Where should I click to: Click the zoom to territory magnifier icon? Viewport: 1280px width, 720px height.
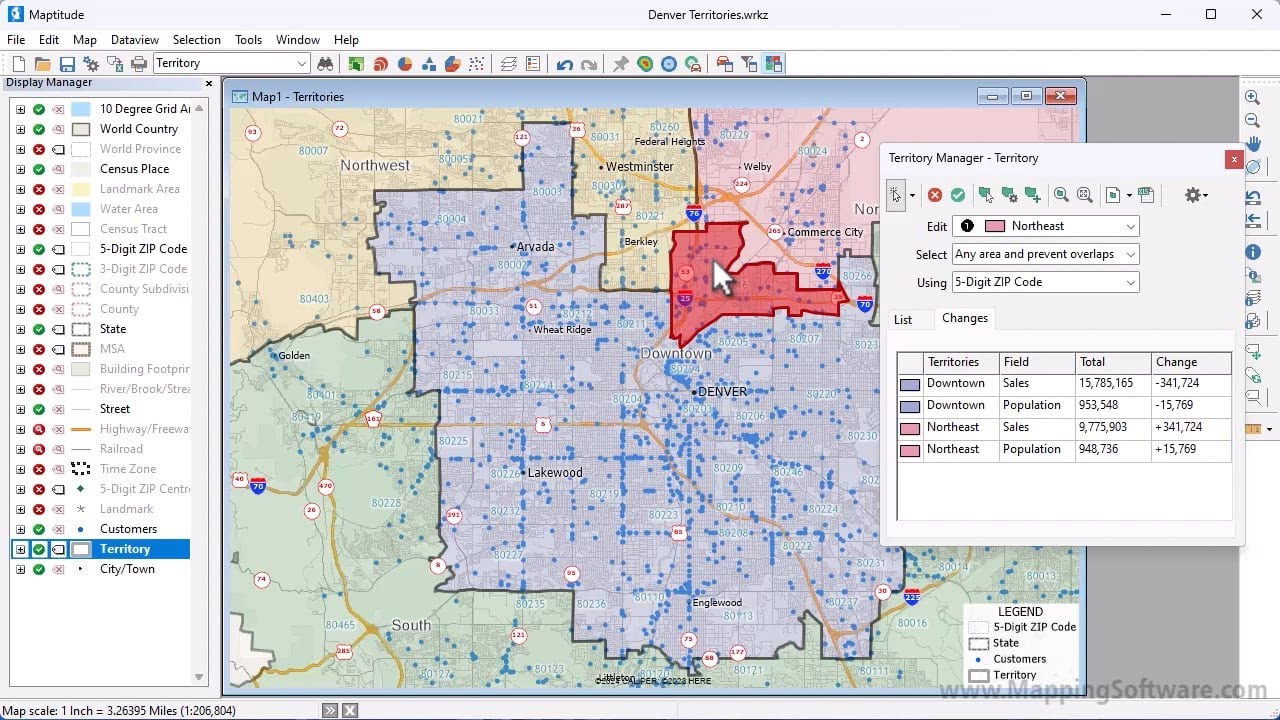pos(1061,195)
